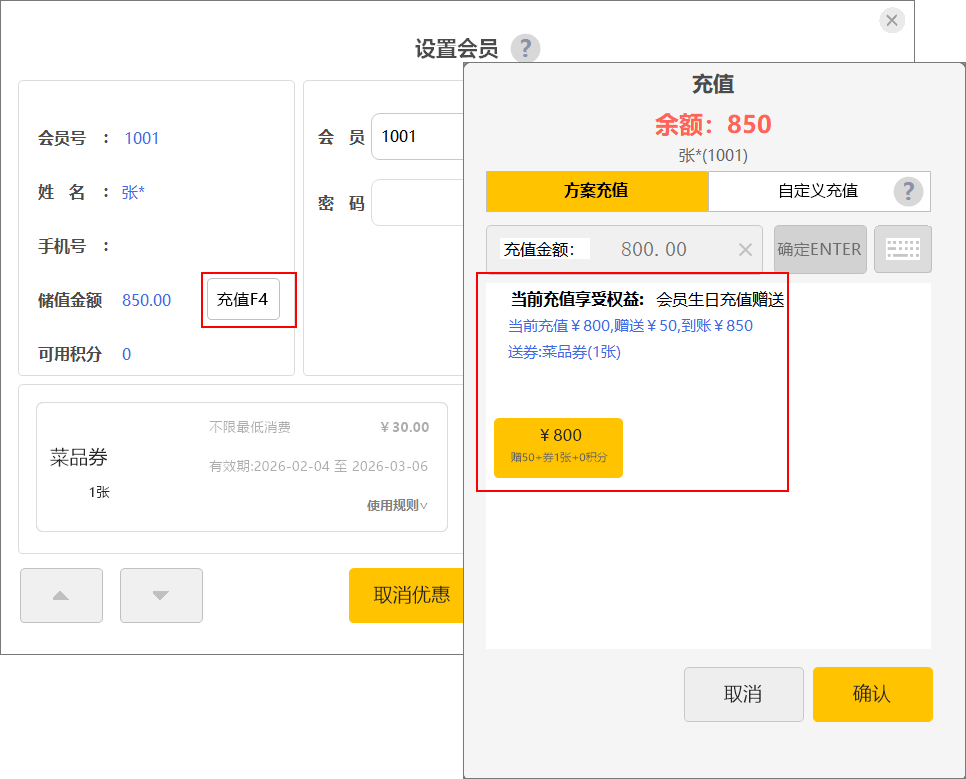Click the 会员 input field containing 1001
The width and height of the screenshot is (966, 779).
(x=420, y=137)
